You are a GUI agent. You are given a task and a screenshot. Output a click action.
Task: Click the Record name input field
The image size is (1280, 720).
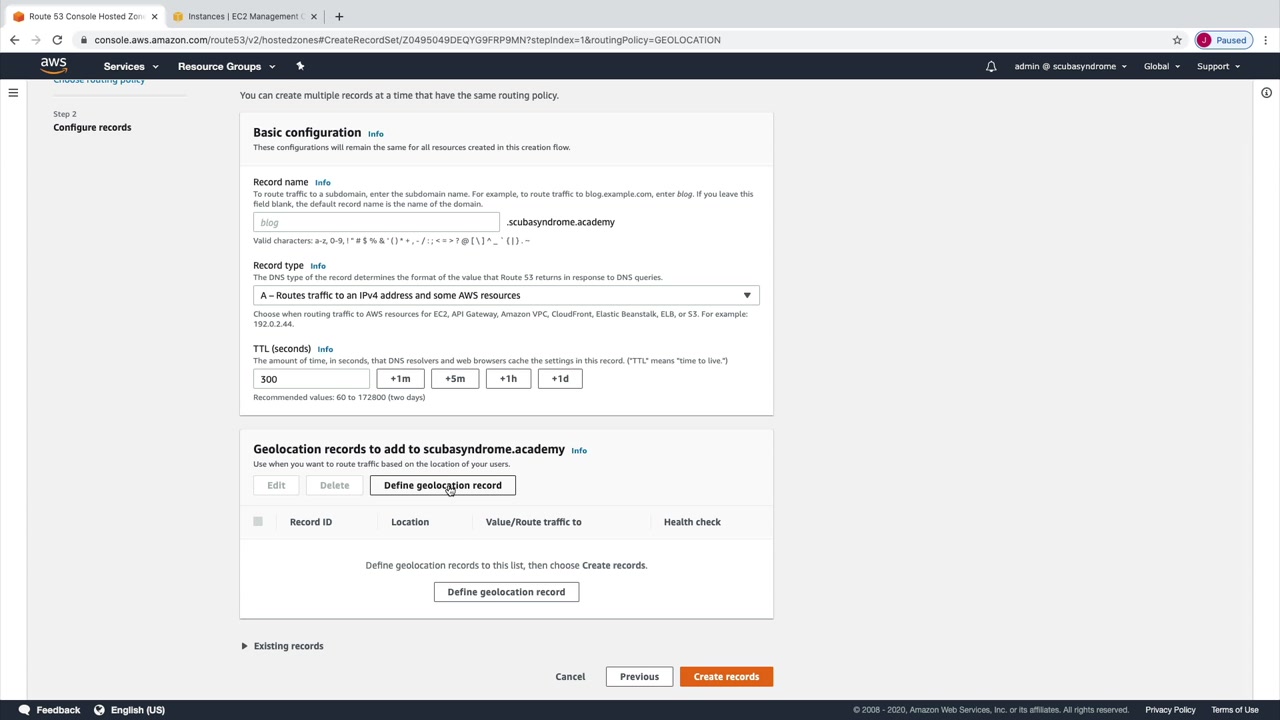tap(376, 222)
